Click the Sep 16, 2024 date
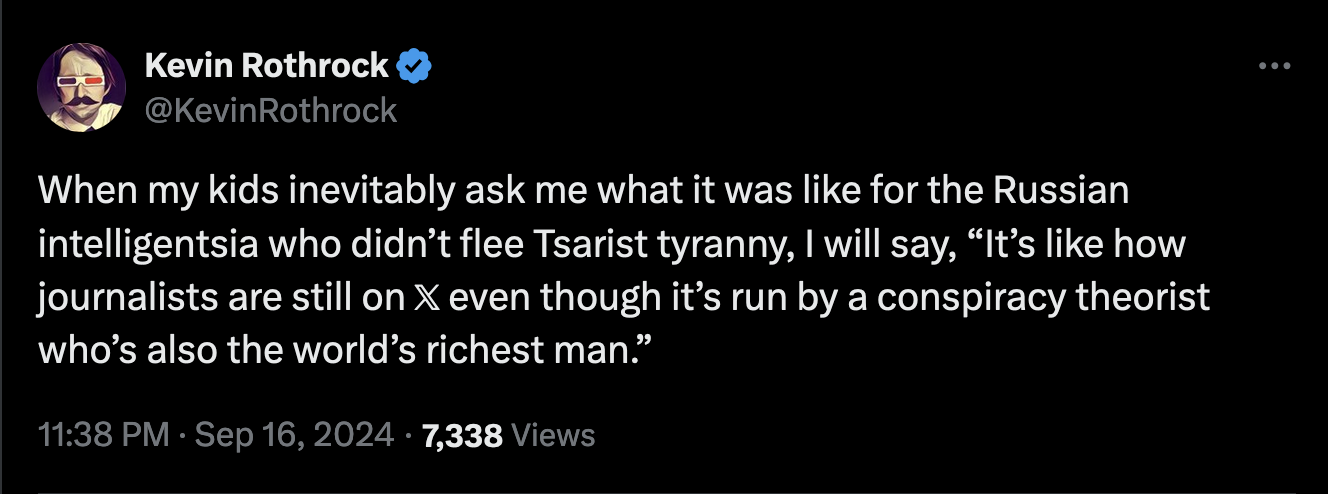1328x494 pixels. click(296, 435)
